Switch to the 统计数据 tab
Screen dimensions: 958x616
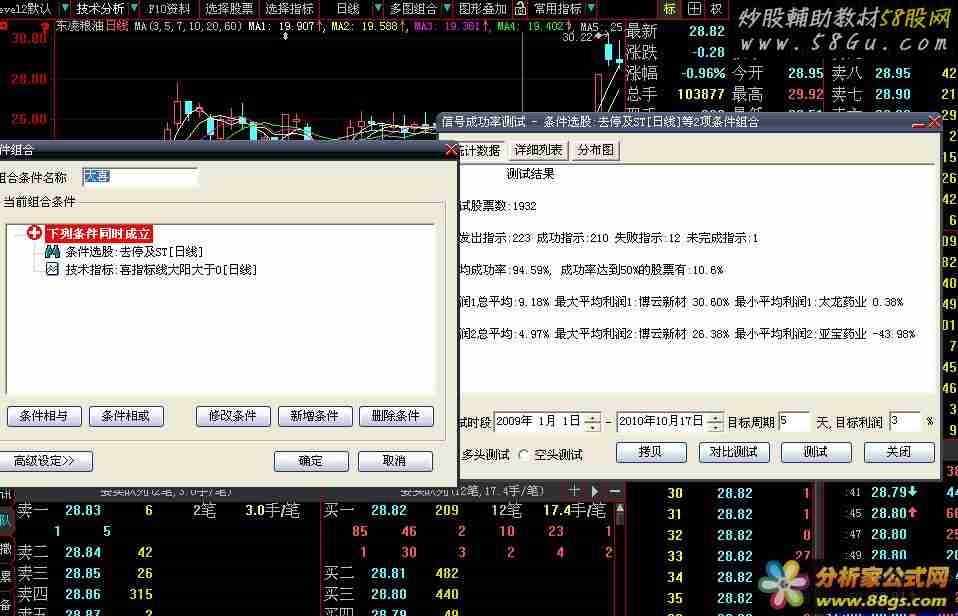pos(480,150)
